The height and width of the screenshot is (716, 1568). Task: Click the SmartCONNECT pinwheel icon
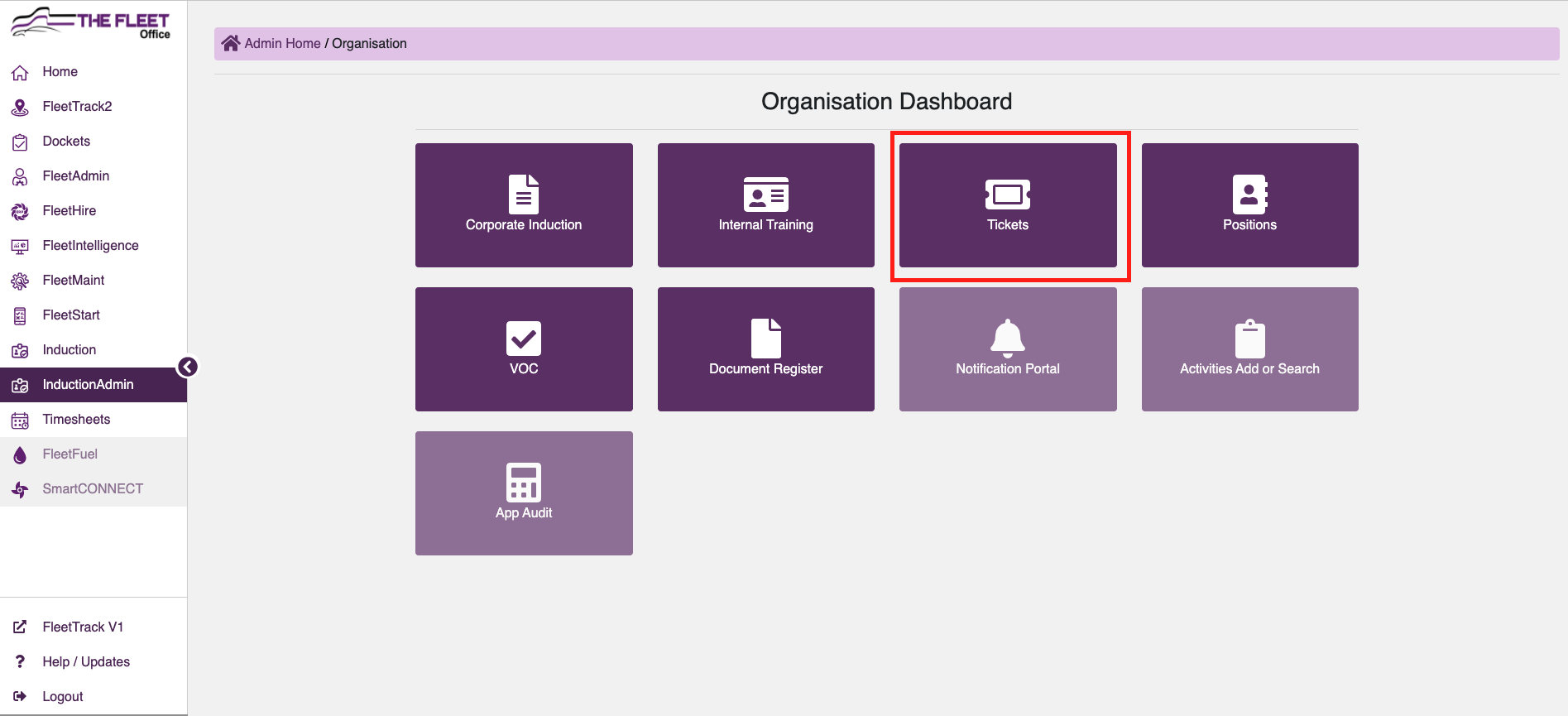20,490
